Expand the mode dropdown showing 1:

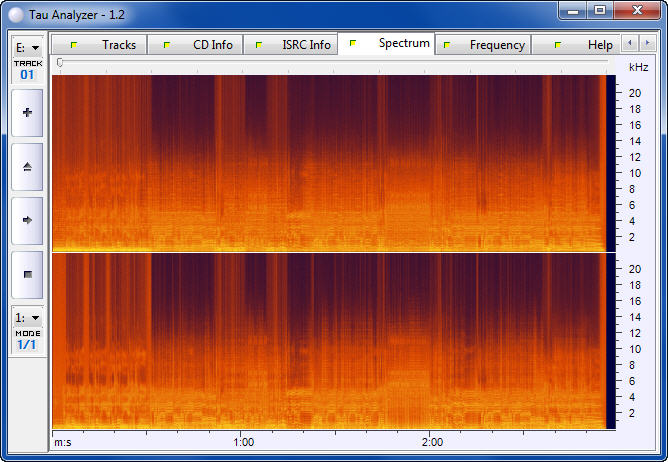(28, 318)
